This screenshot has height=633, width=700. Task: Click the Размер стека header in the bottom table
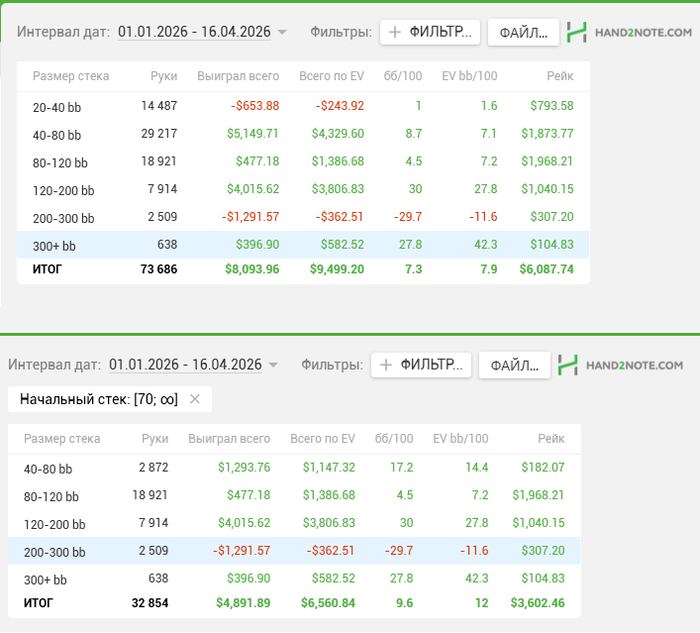click(62, 439)
